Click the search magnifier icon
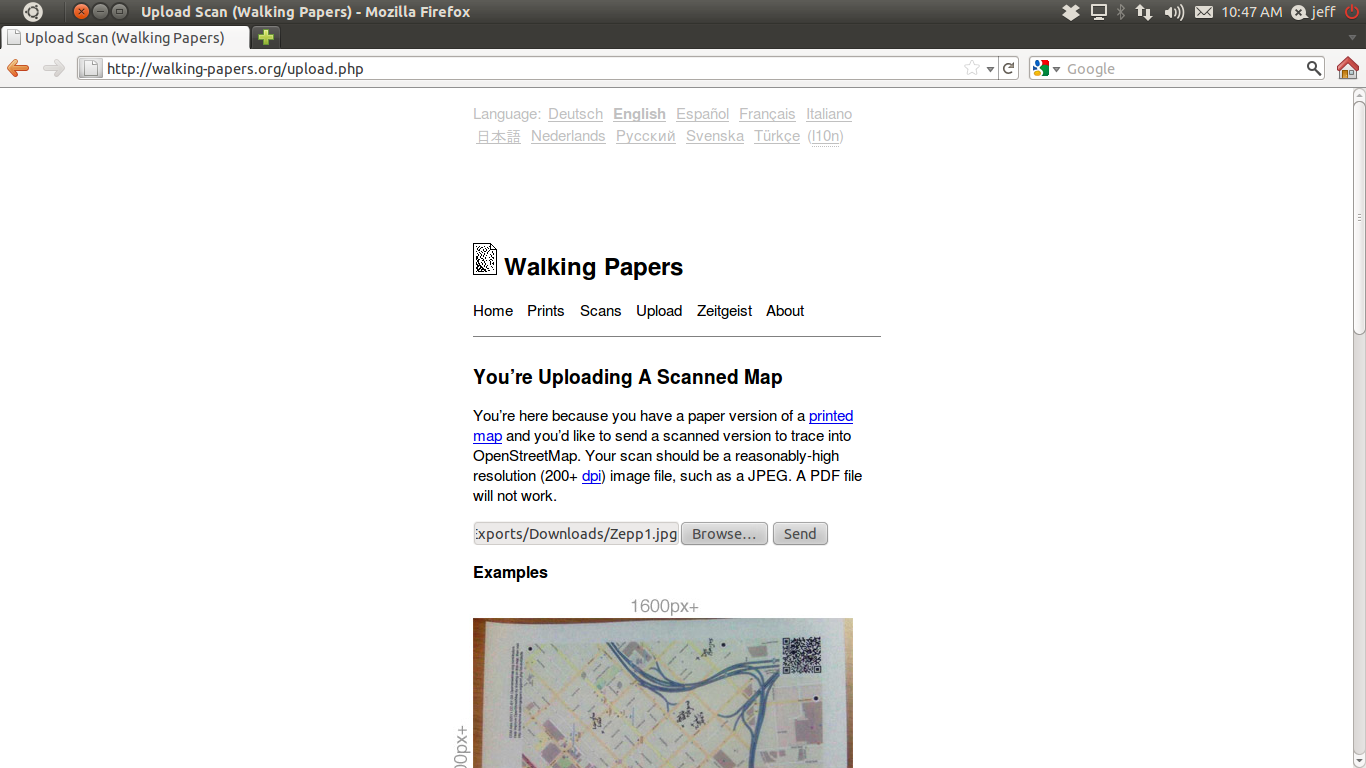This screenshot has height=768, width=1366. coord(1314,68)
